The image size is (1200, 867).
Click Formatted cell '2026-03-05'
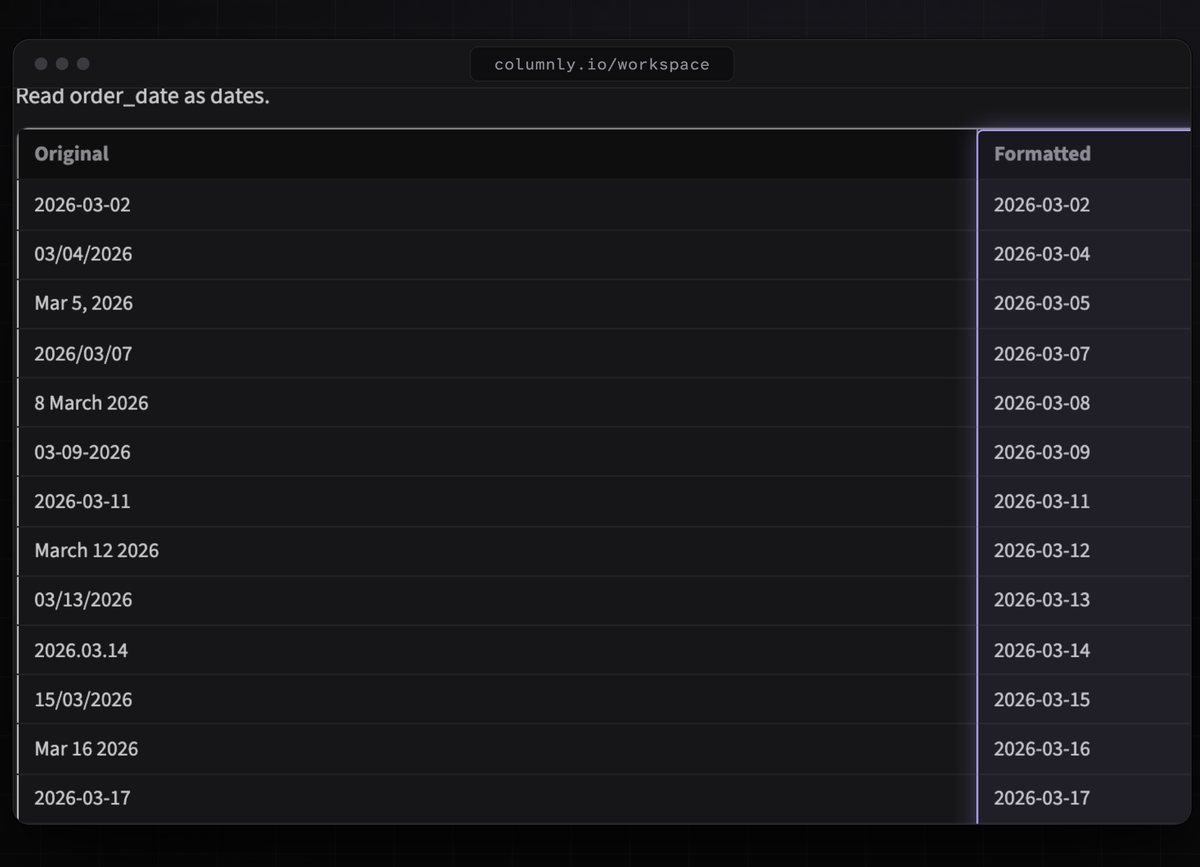(x=1084, y=303)
